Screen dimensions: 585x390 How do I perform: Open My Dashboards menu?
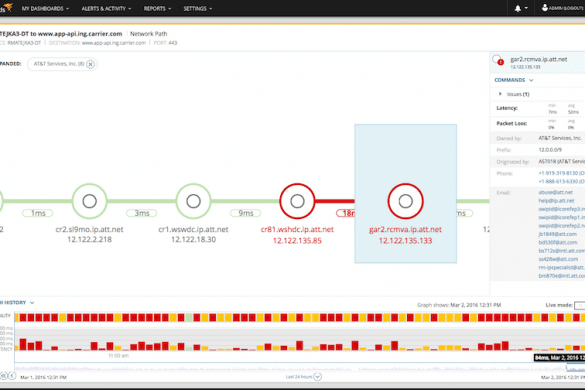pos(45,9)
